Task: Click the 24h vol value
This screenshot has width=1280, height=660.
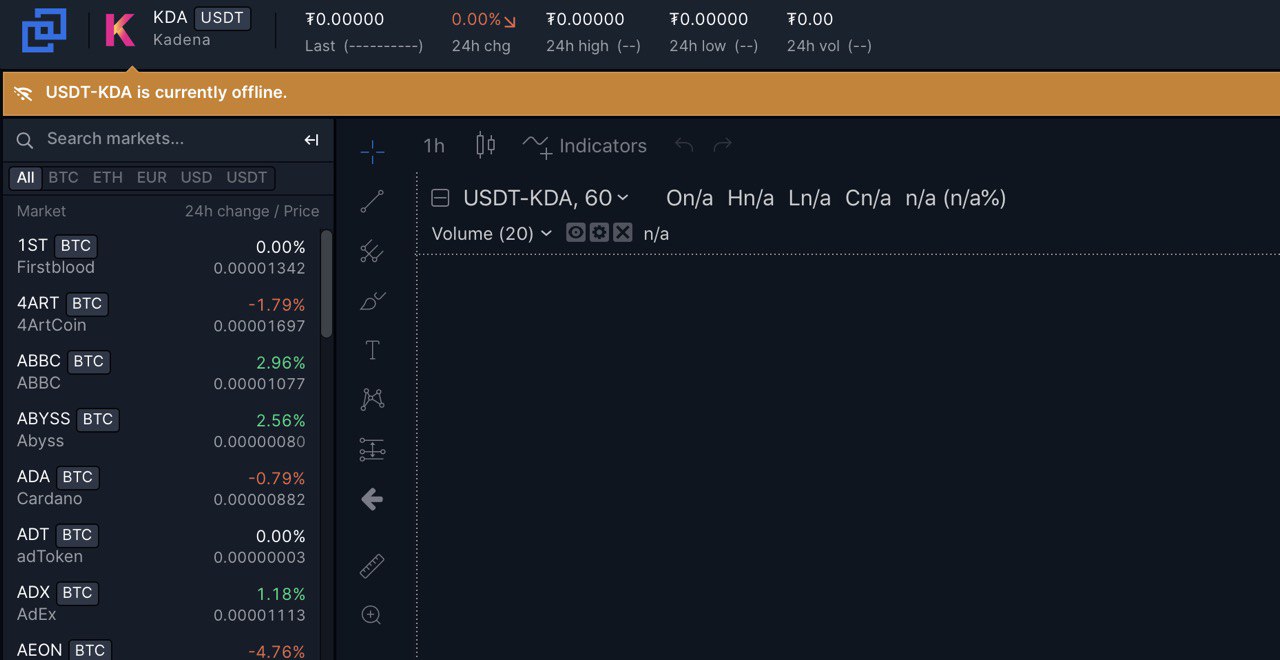Action: point(810,19)
